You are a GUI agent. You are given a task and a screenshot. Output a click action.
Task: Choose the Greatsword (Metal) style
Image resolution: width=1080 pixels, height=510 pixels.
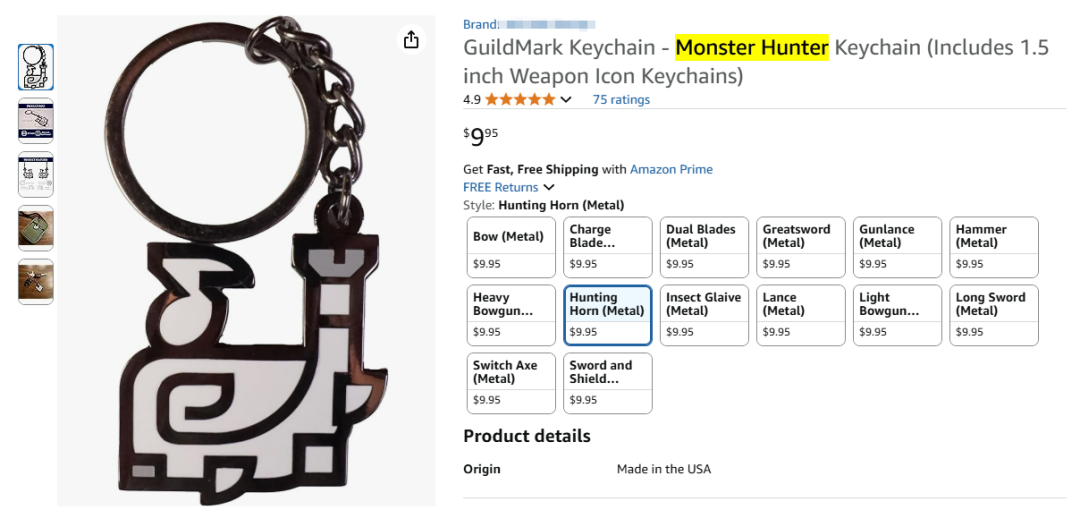(801, 247)
